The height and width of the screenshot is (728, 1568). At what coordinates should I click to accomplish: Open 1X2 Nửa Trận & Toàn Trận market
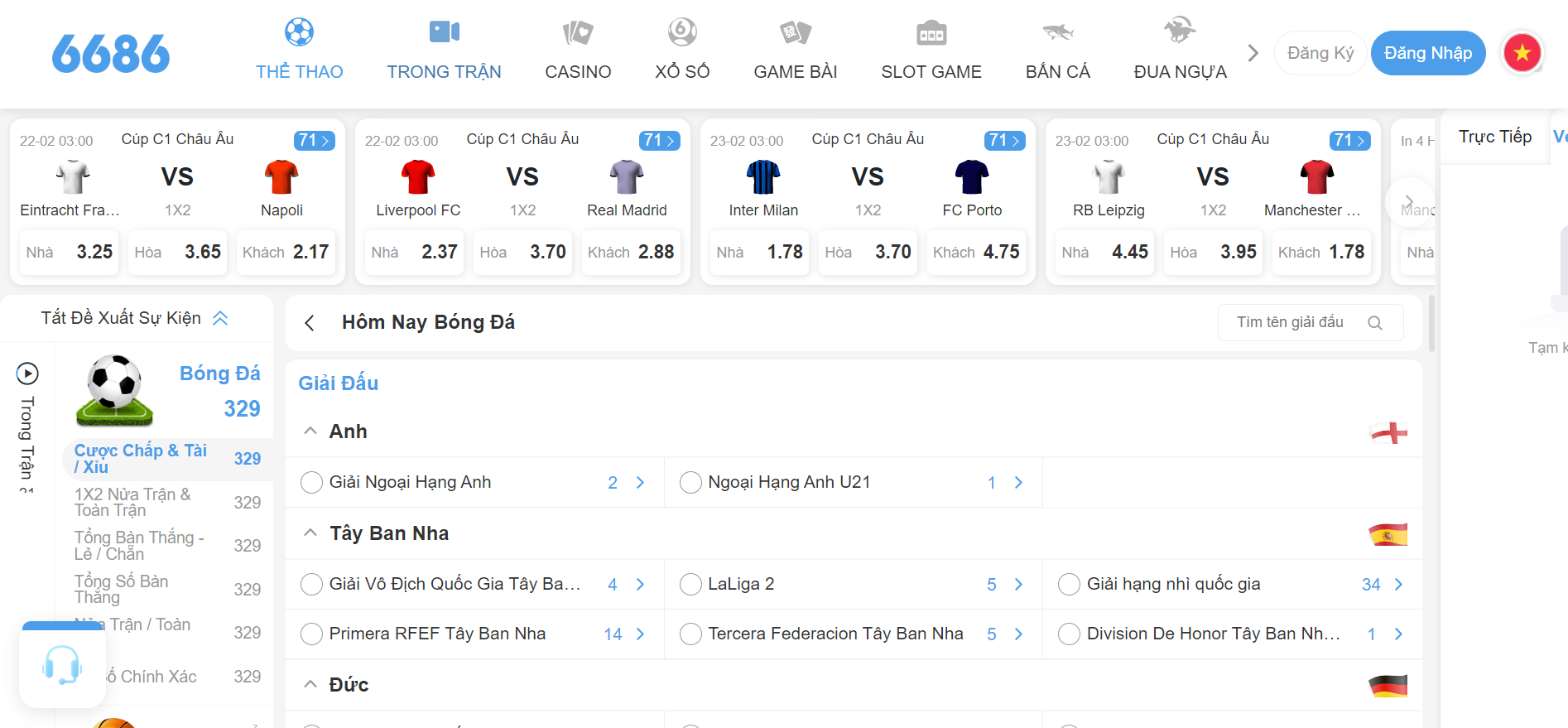coord(167,503)
